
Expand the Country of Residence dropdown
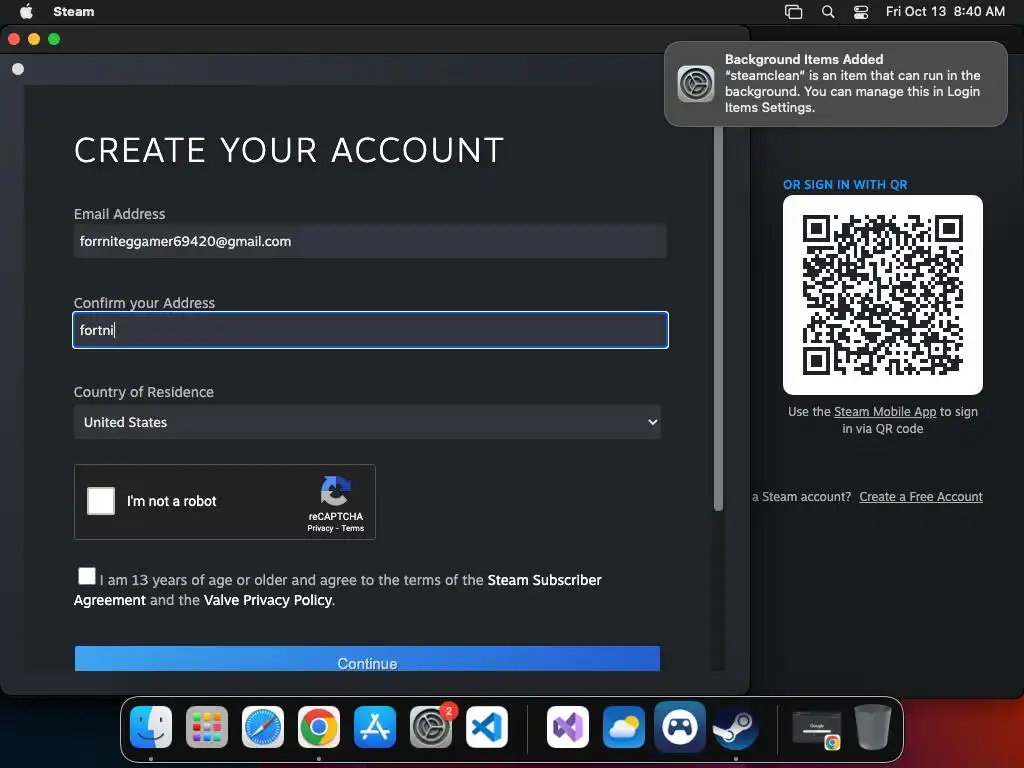point(367,422)
